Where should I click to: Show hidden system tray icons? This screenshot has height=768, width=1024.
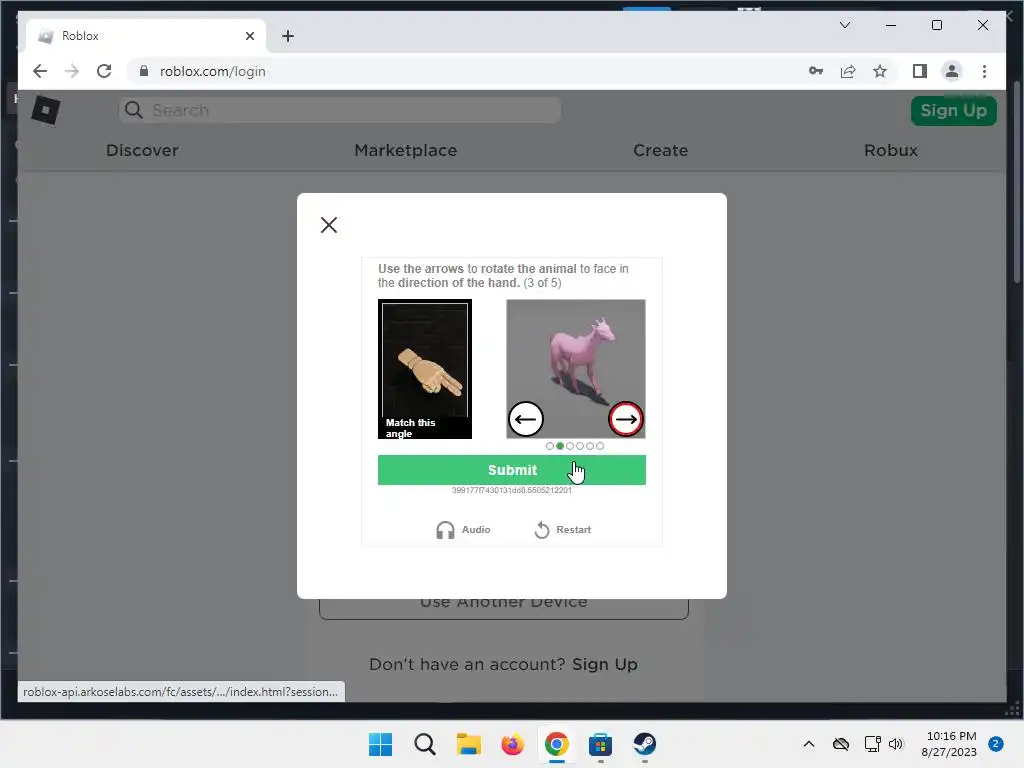tap(808, 744)
